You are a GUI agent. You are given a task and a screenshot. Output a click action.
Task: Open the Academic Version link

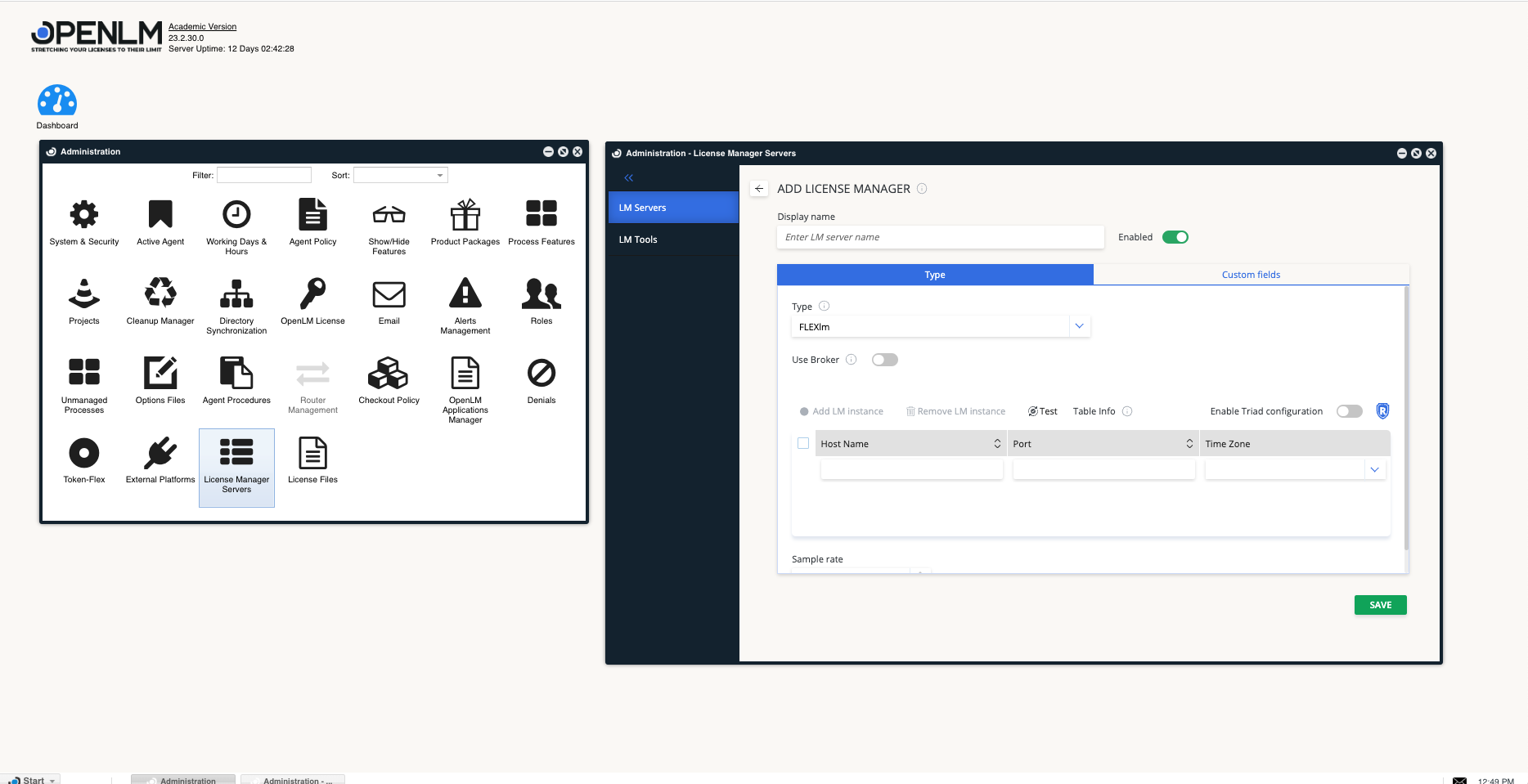pos(201,25)
